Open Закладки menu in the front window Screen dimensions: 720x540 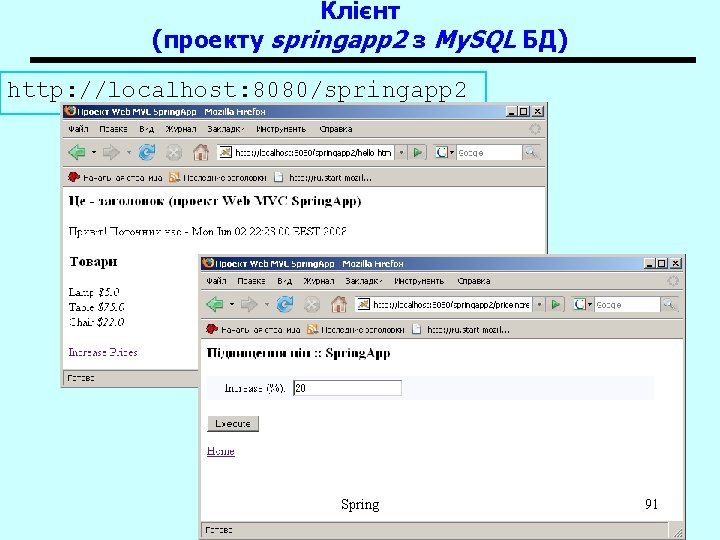coord(364,281)
